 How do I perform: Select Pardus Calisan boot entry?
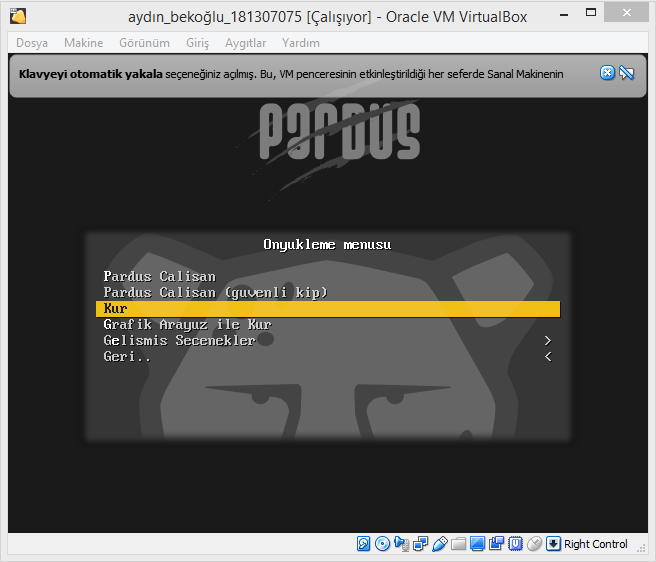(328, 277)
